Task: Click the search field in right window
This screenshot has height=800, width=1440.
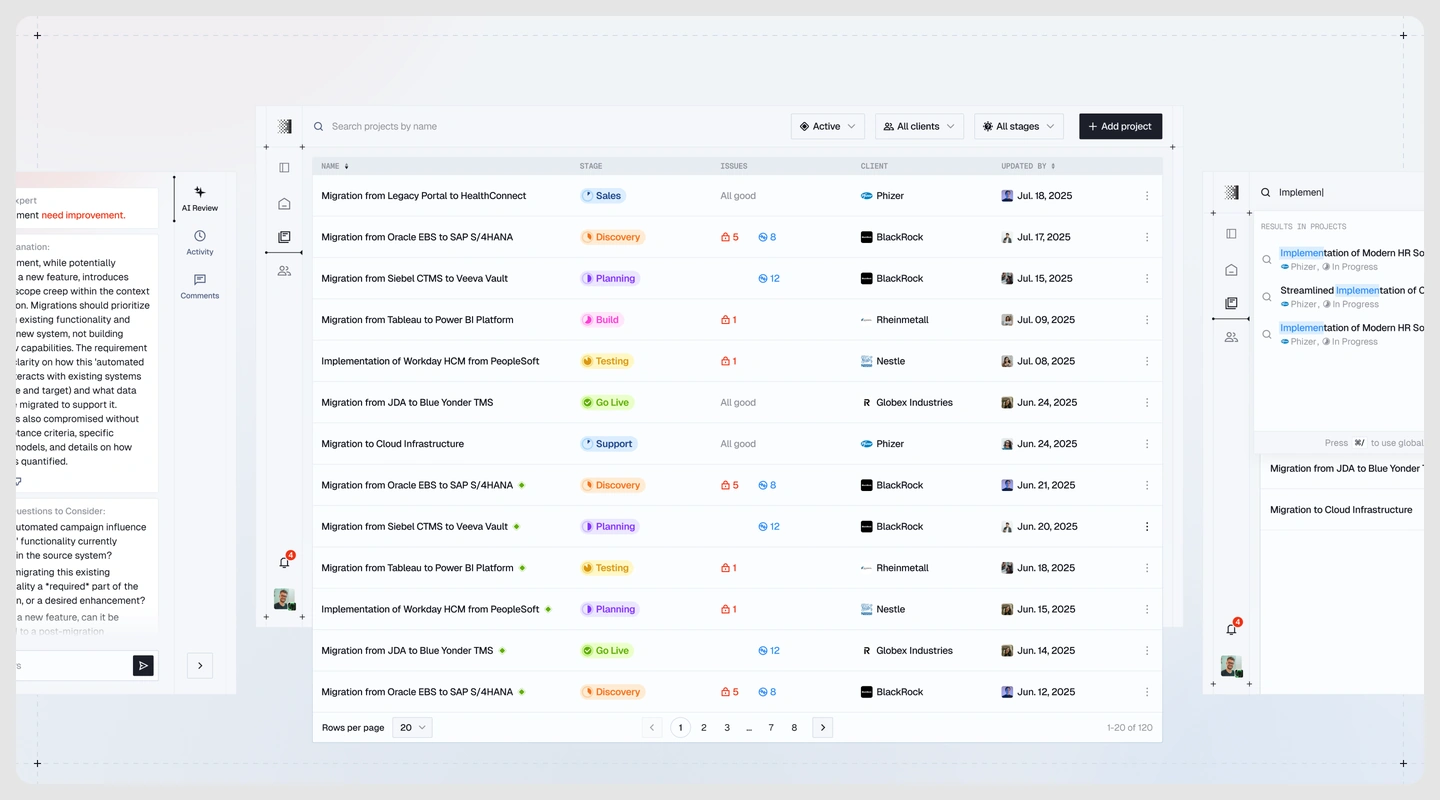Action: pyautogui.click(x=1340, y=192)
